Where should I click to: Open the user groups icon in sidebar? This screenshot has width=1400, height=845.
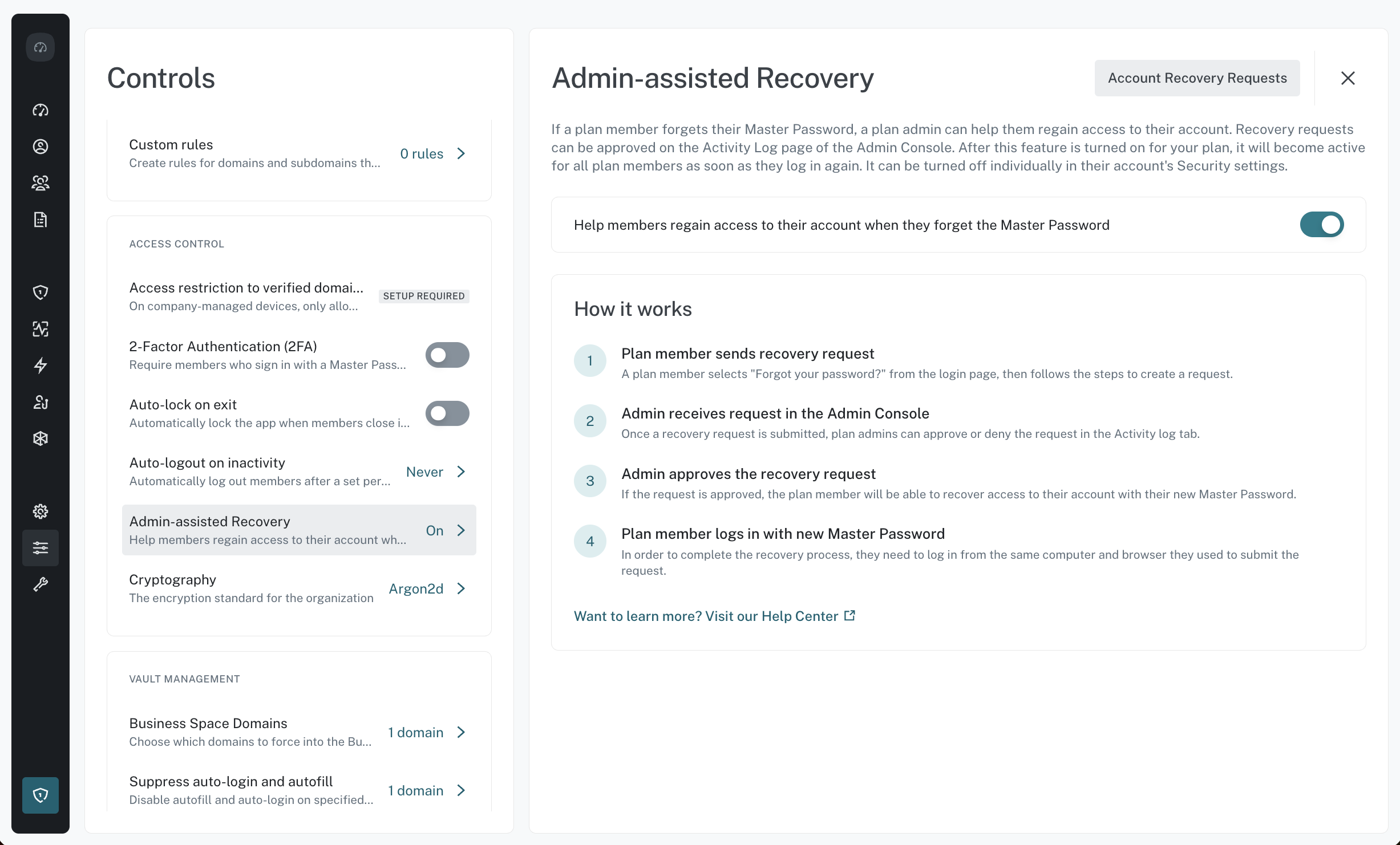click(x=40, y=183)
